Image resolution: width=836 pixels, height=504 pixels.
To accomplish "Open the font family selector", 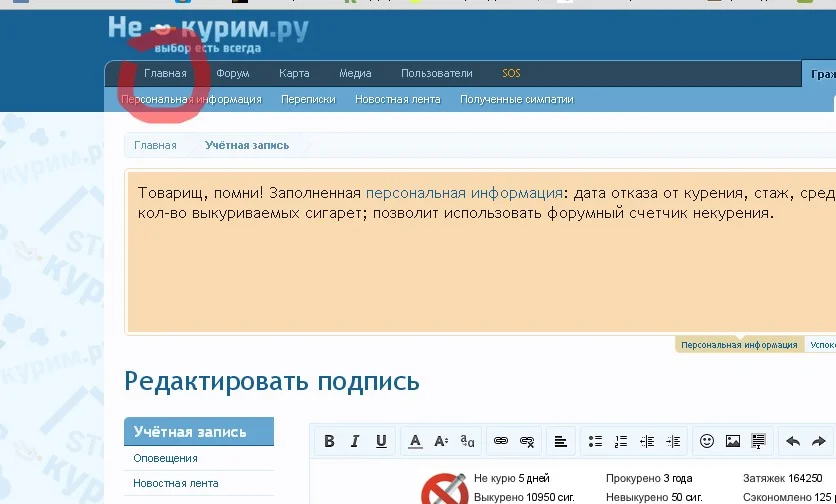I will click(x=467, y=441).
